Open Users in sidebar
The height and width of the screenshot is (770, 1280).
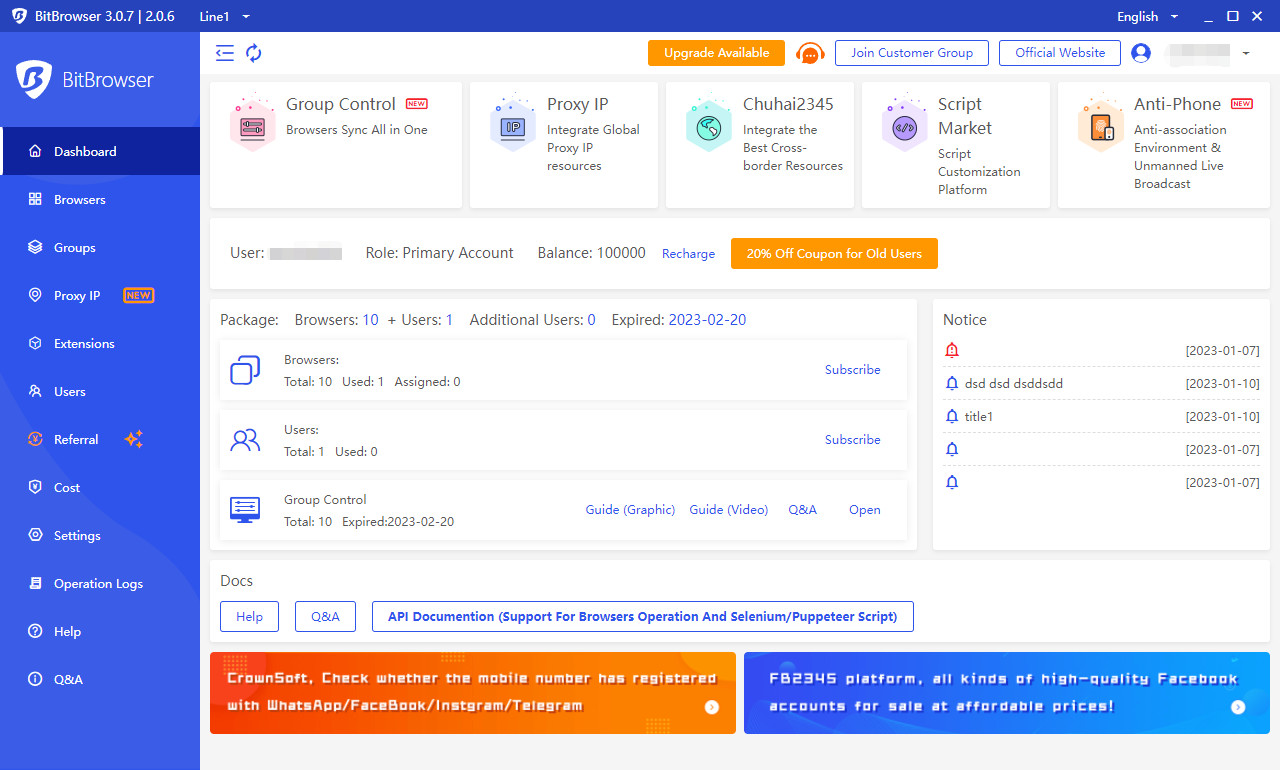[x=100, y=391]
